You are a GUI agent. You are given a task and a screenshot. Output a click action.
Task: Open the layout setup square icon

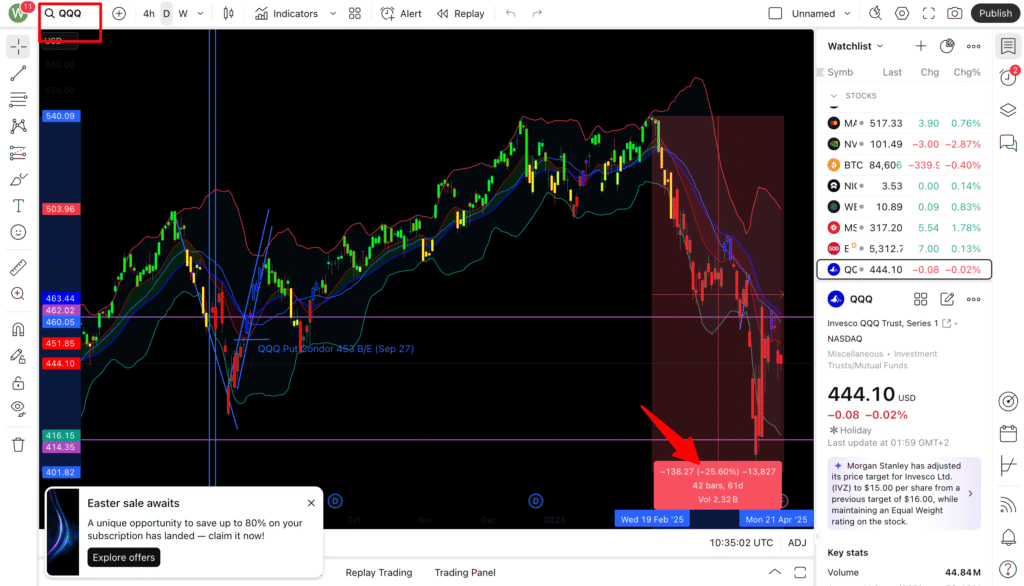[x=775, y=14]
